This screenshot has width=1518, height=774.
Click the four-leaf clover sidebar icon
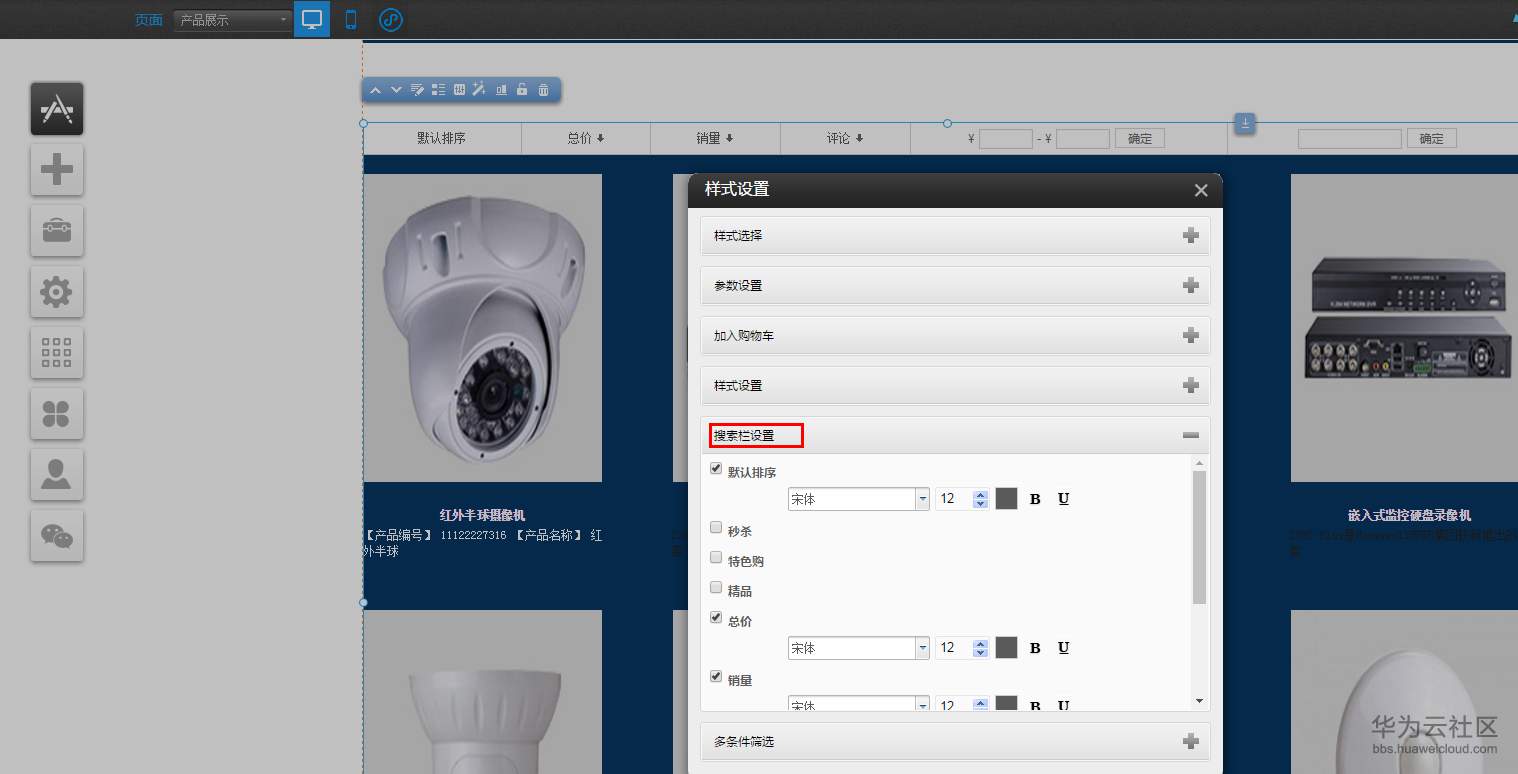tap(57, 414)
